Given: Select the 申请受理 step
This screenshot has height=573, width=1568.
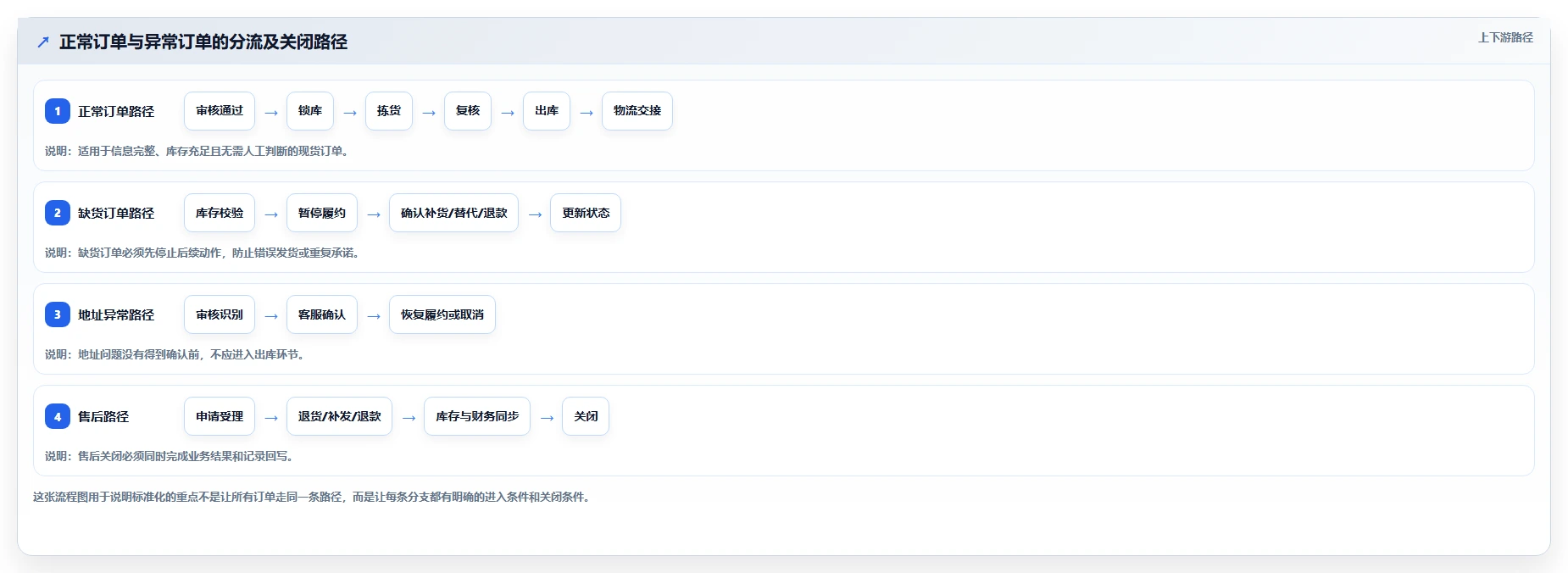Looking at the screenshot, I should pyautogui.click(x=220, y=416).
